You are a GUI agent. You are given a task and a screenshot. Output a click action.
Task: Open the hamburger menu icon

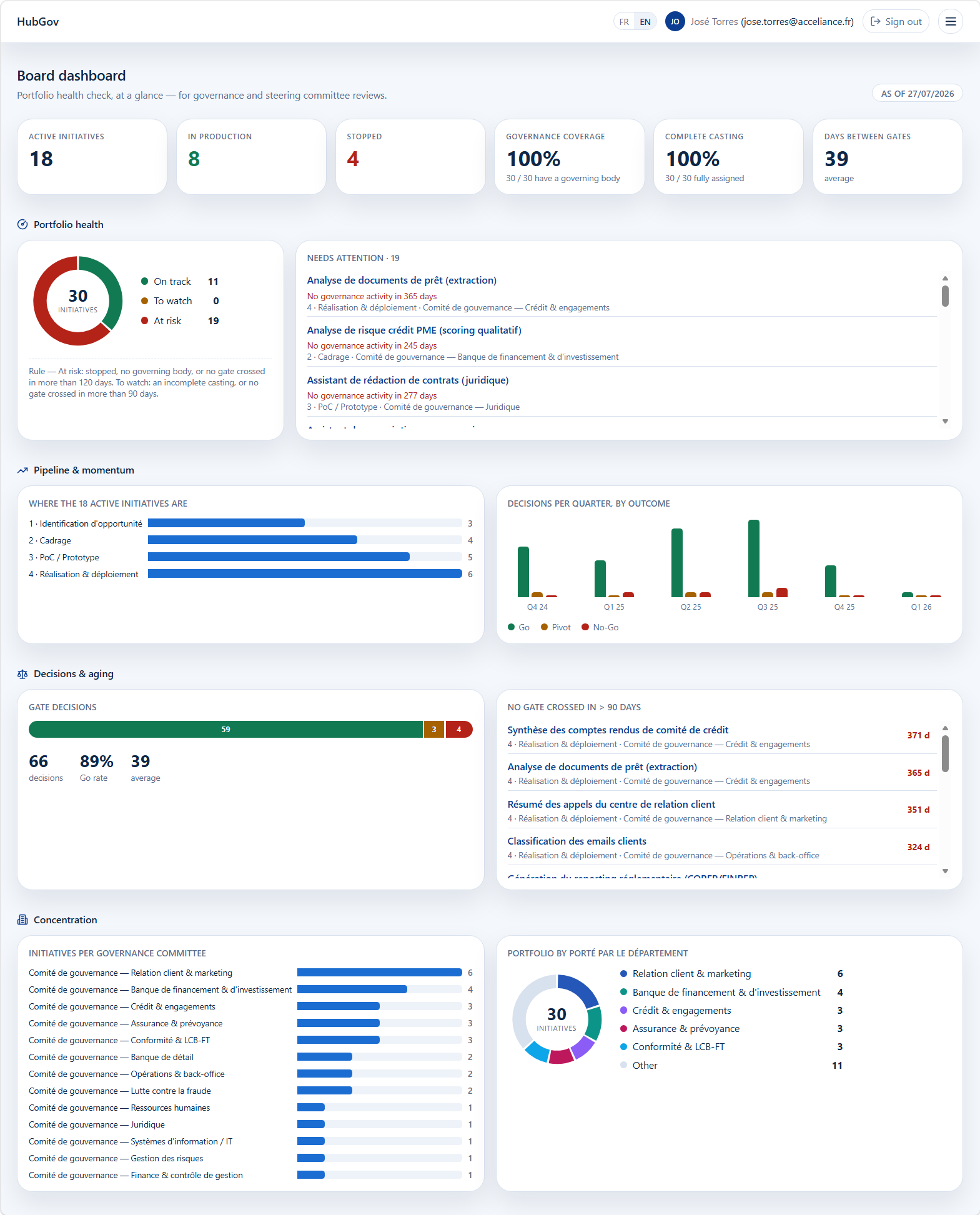pyautogui.click(x=950, y=22)
